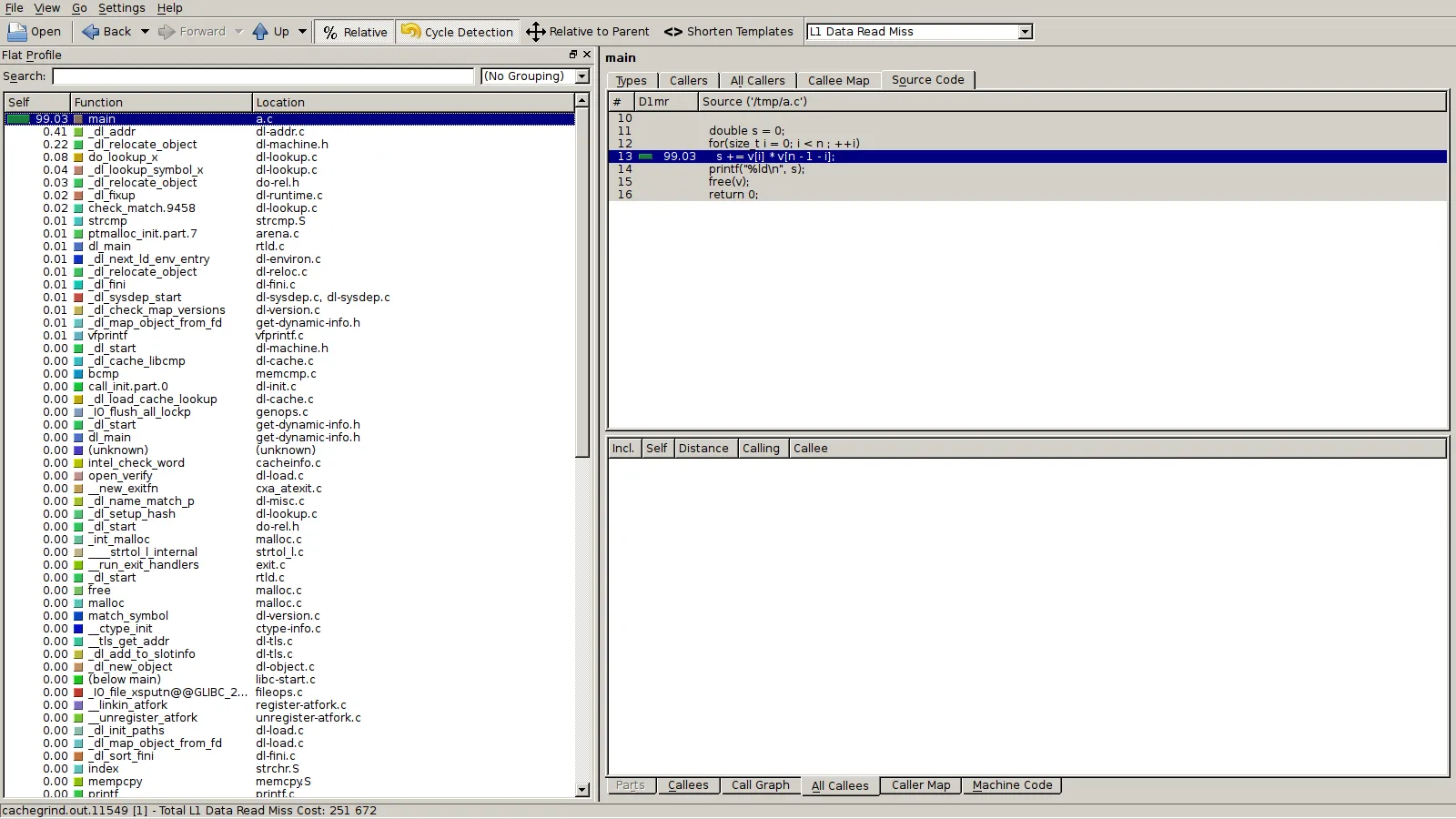The width and height of the screenshot is (1456, 819).
Task: Switch to the Callers tab
Action: click(689, 81)
